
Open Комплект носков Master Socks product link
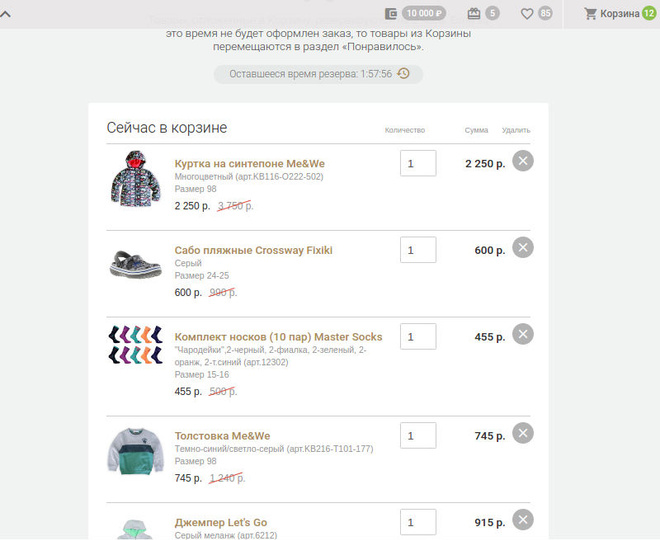tap(278, 337)
